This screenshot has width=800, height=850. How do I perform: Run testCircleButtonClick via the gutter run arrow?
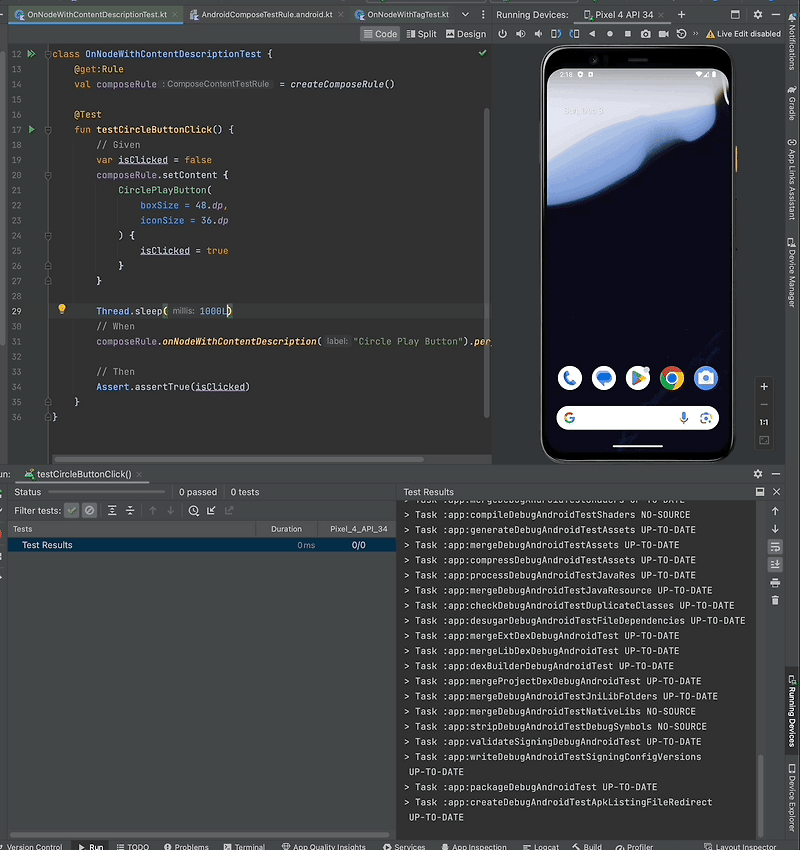30,129
